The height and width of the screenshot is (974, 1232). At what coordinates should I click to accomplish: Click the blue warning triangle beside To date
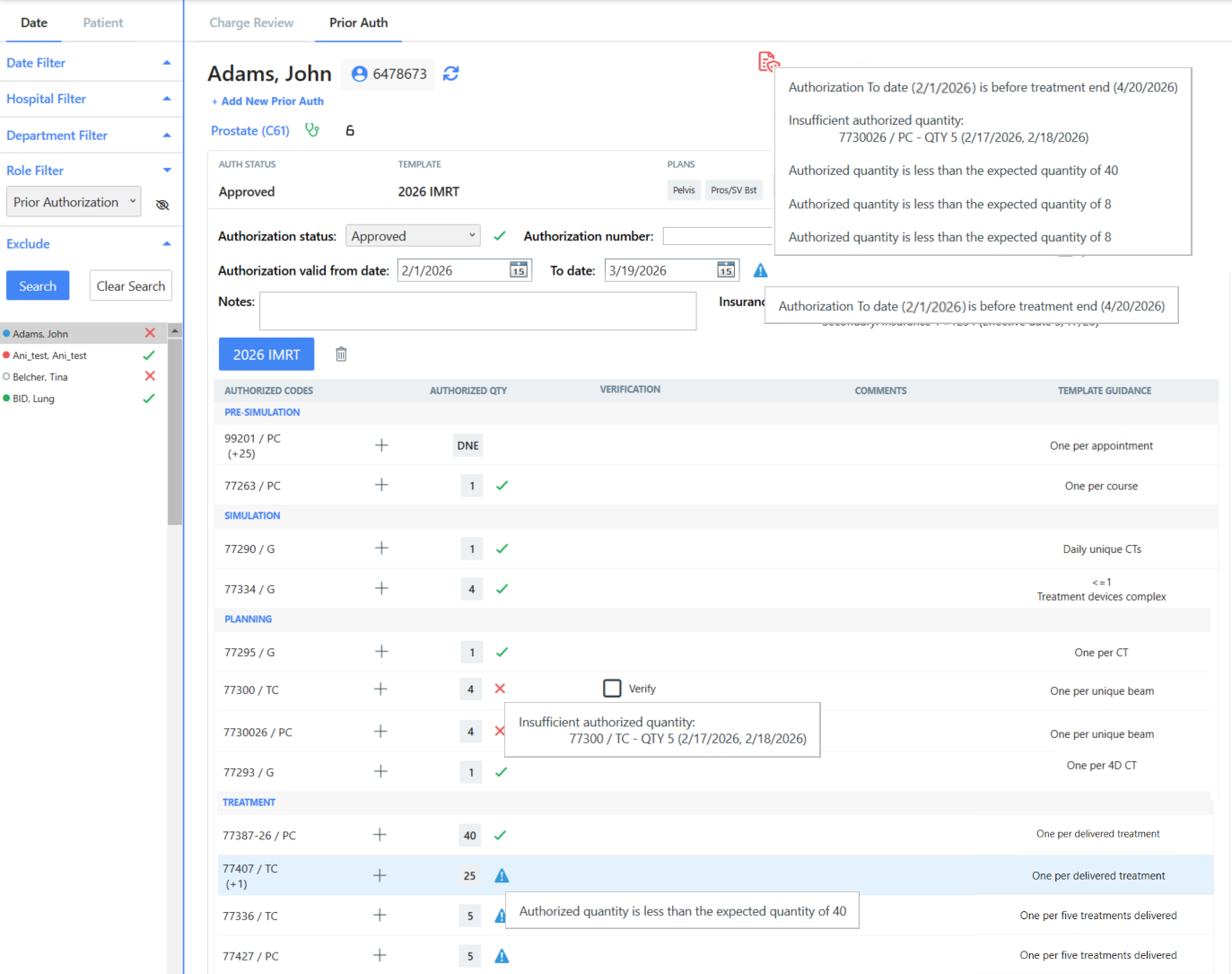click(x=760, y=270)
